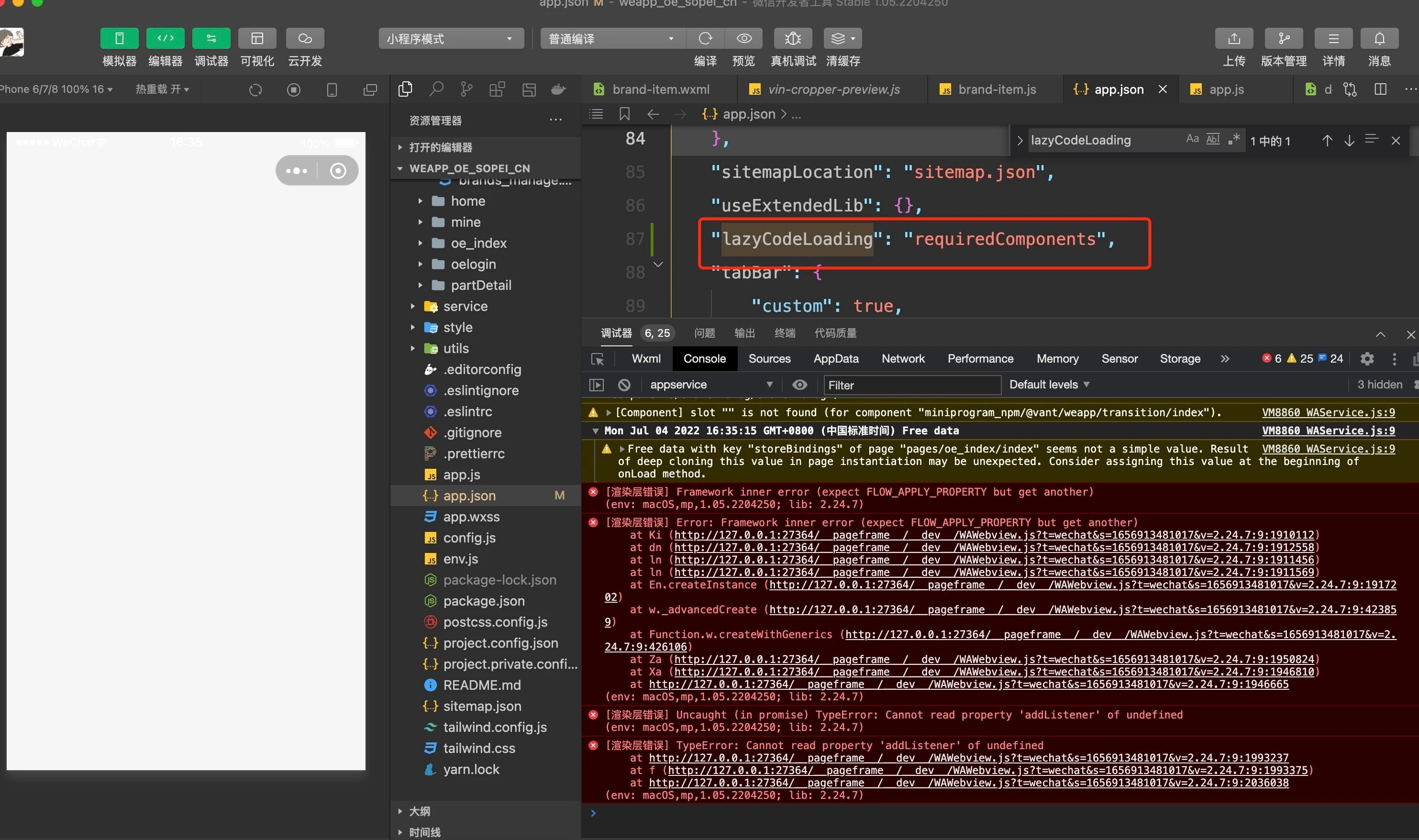Image resolution: width=1419 pixels, height=840 pixels.
Task: Toggle match case Aa in find widget
Action: 1192,139
